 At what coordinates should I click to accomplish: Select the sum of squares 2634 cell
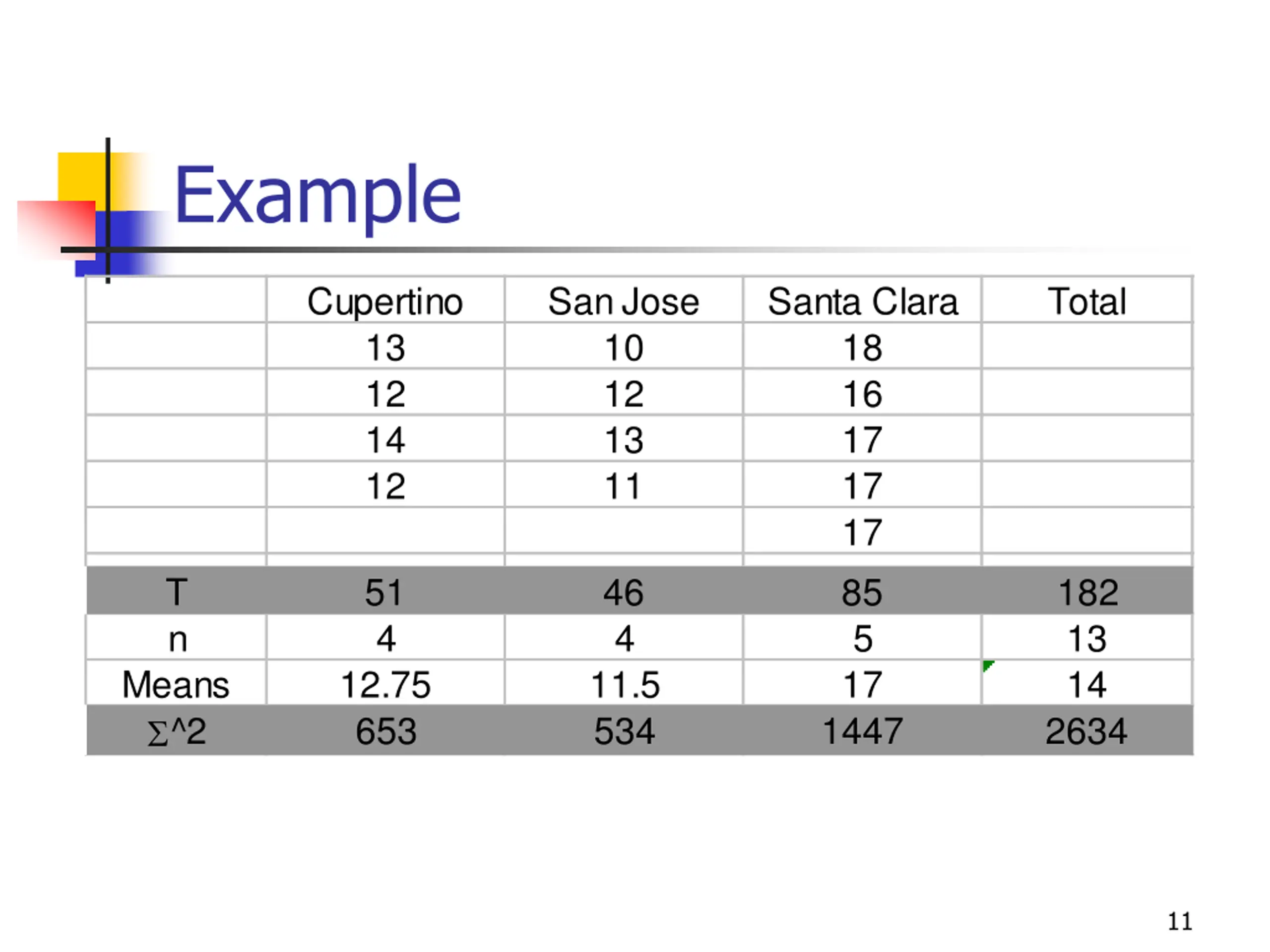(1087, 730)
